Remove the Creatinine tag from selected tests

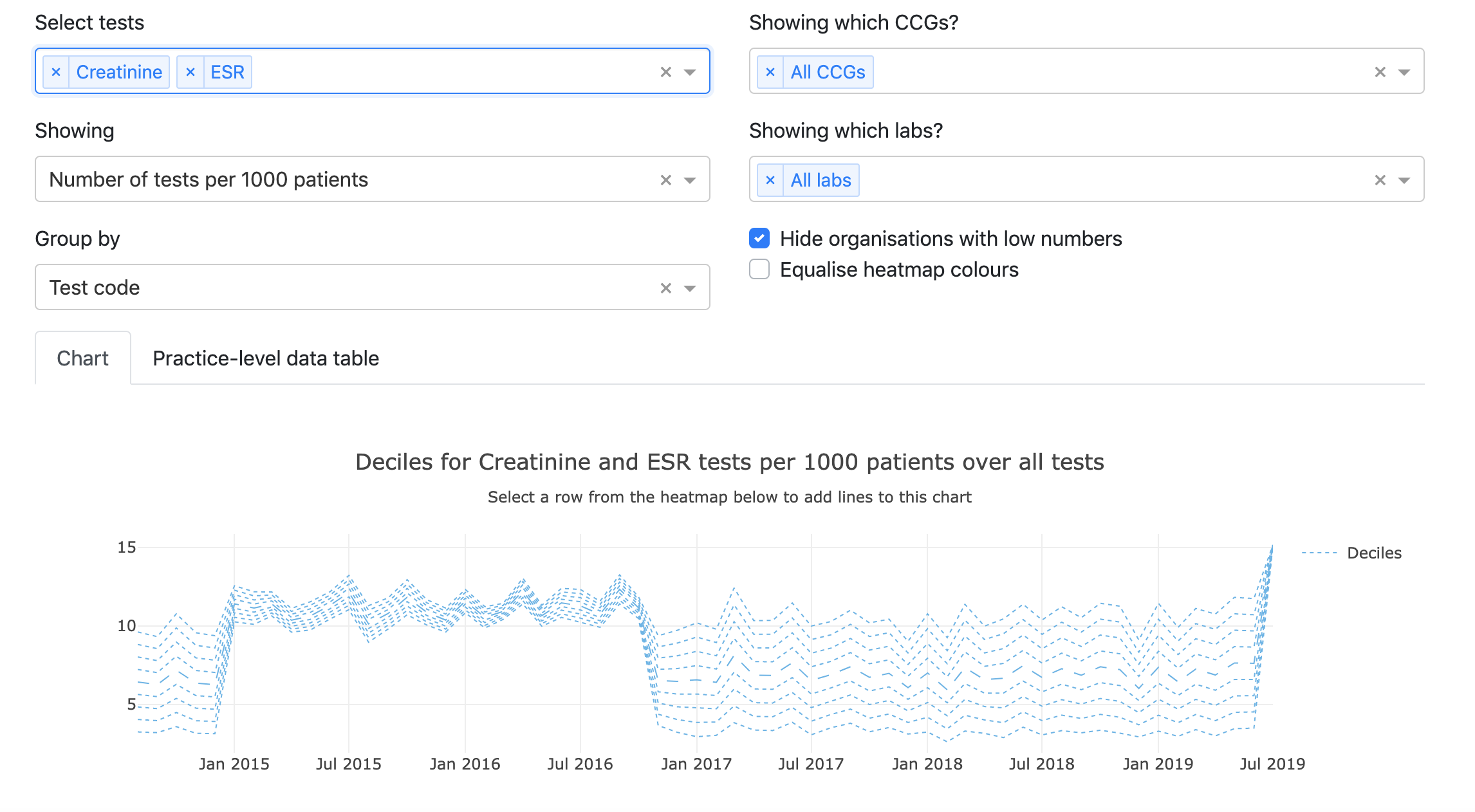(56, 72)
